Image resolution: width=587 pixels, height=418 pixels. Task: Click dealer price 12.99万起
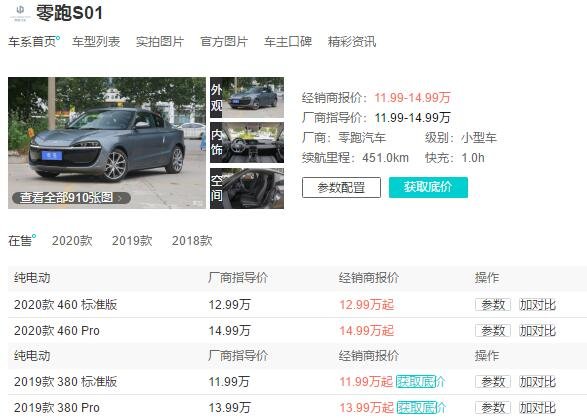point(367,305)
